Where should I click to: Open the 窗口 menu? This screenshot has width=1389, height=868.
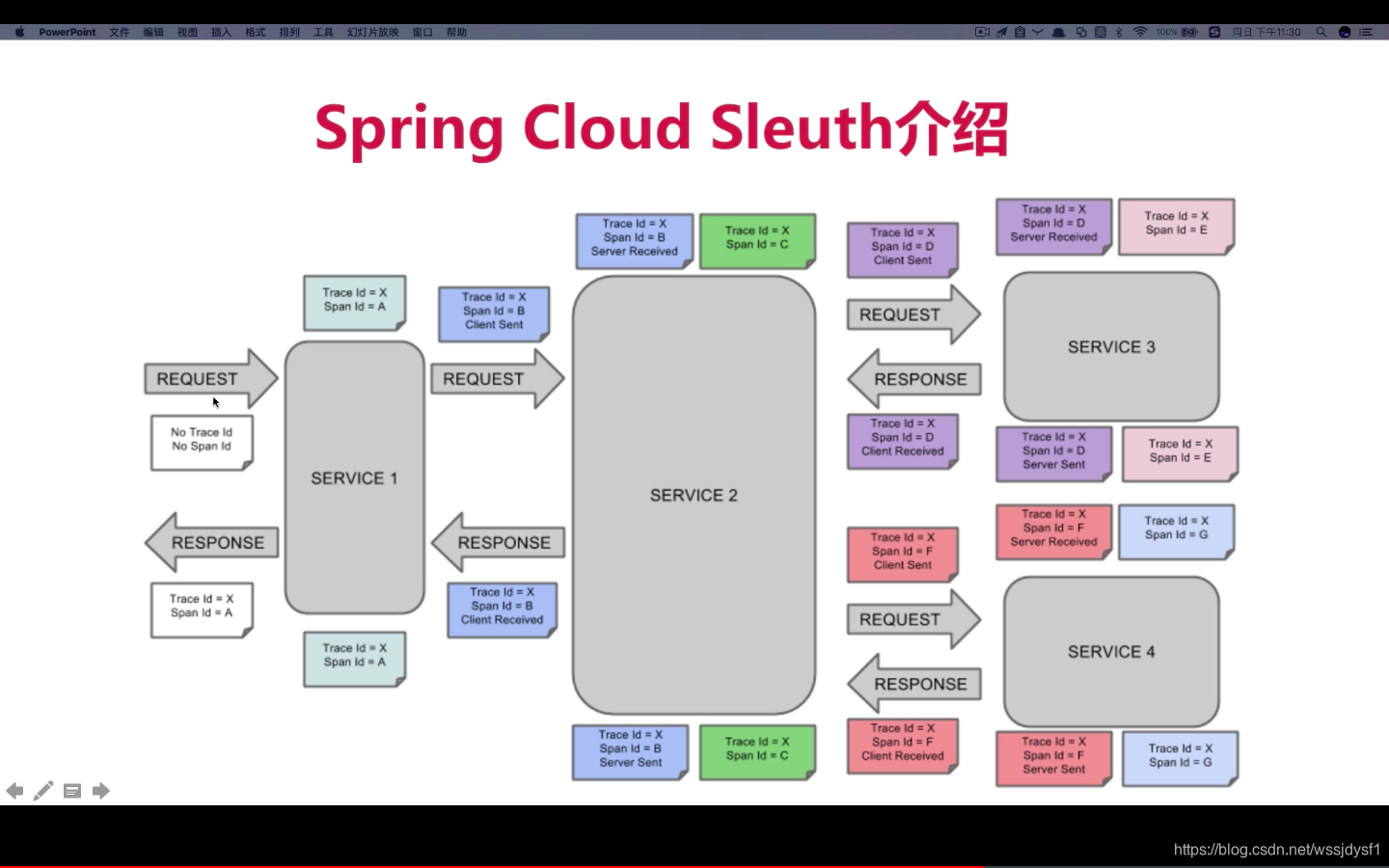click(x=422, y=32)
